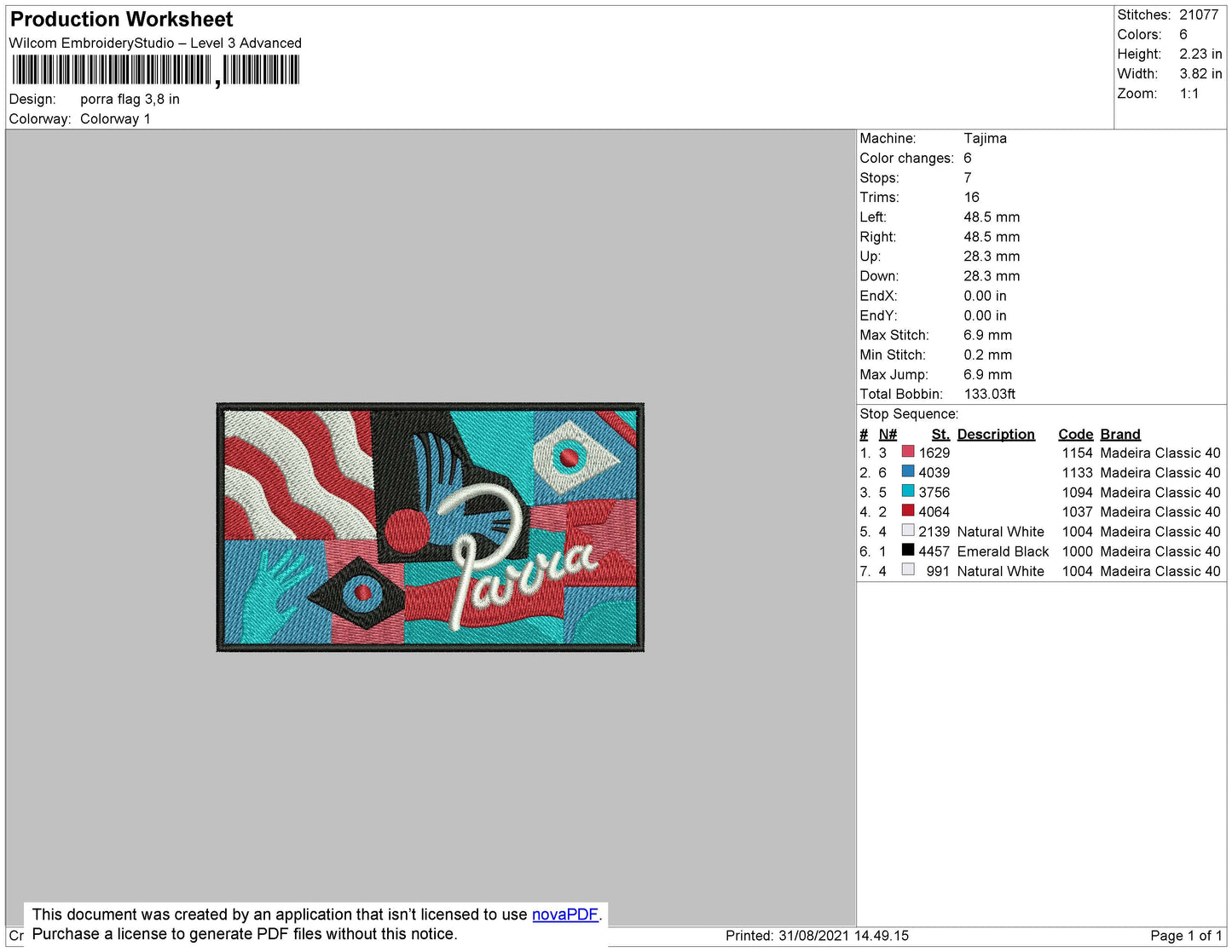Image resolution: width=1232 pixels, height=952 pixels.
Task: Click the trims value 16
Action: pyautogui.click(x=971, y=197)
